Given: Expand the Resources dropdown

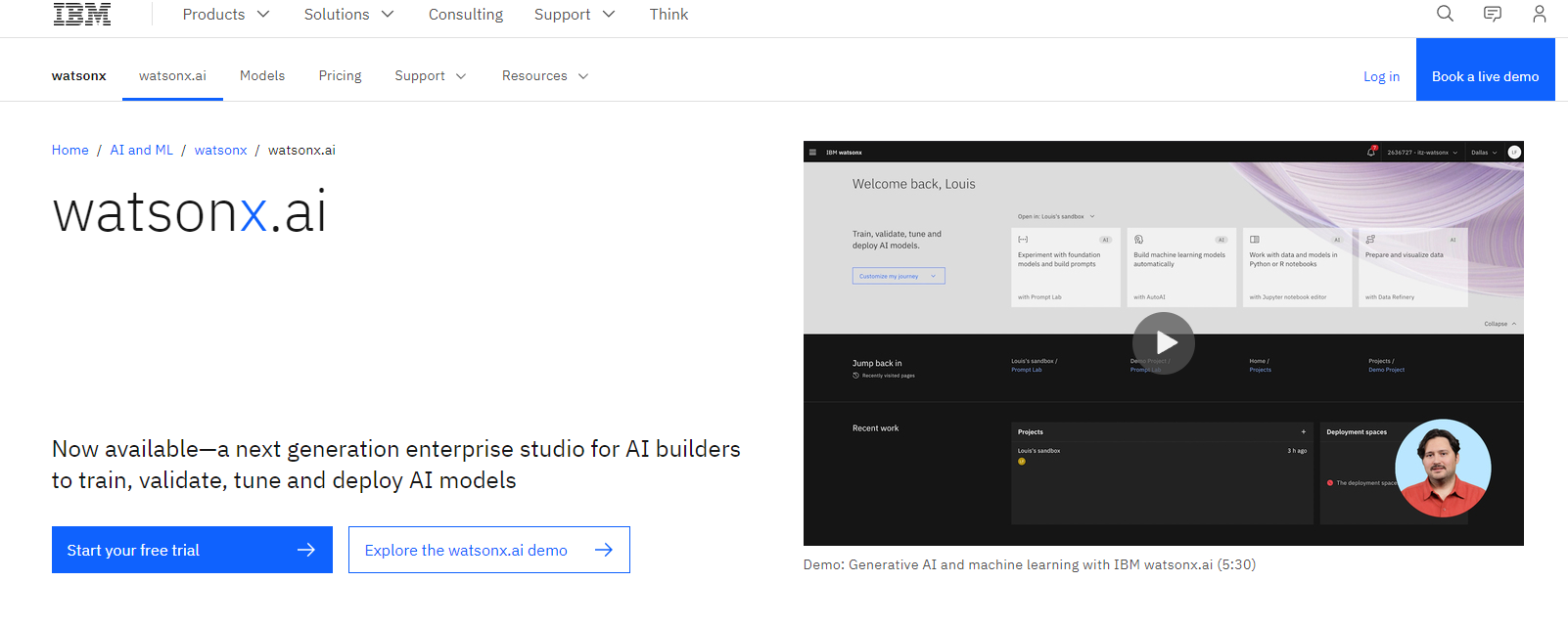Looking at the screenshot, I should (x=545, y=75).
